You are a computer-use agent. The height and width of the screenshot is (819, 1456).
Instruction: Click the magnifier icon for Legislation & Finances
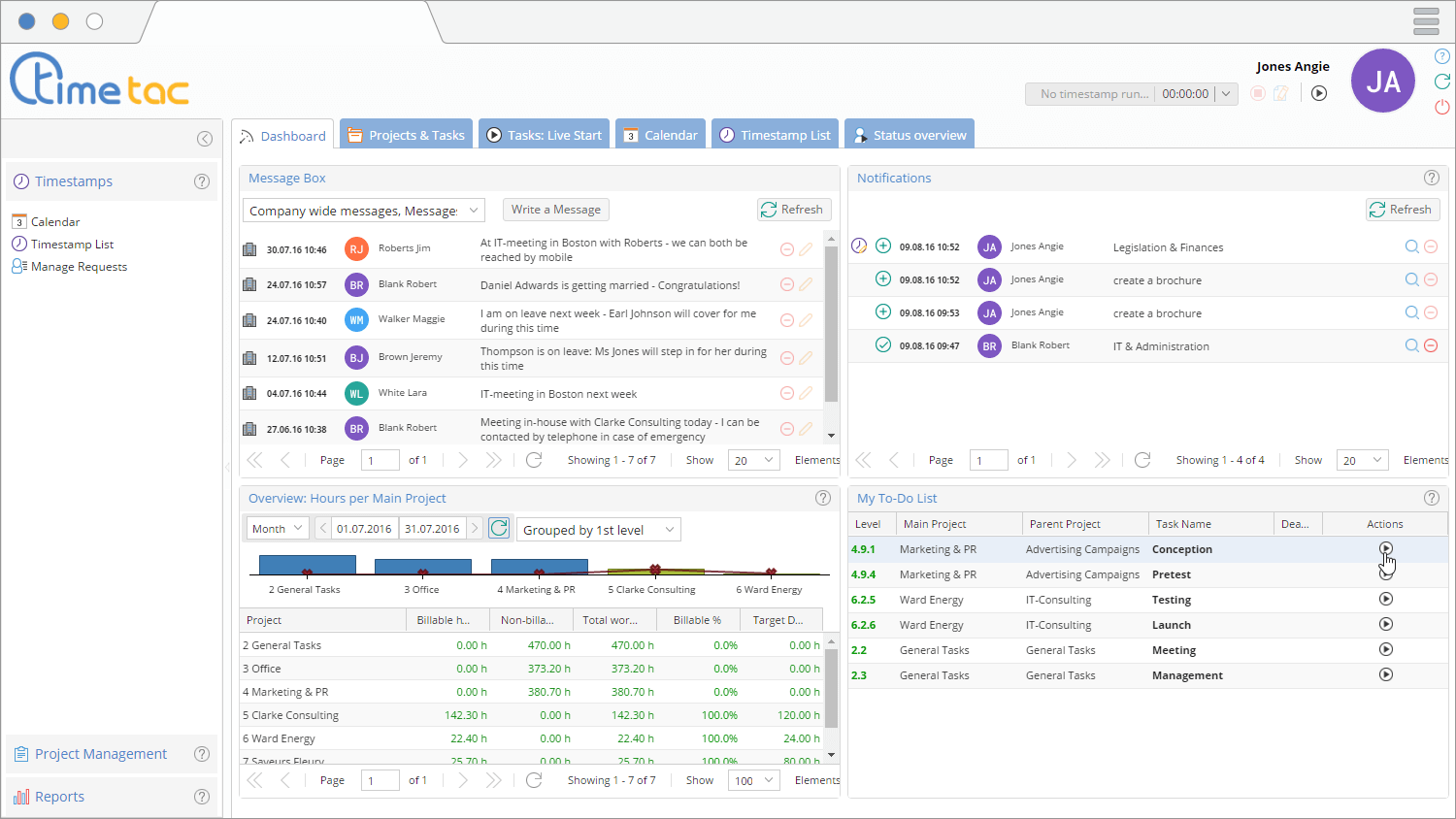pos(1411,247)
